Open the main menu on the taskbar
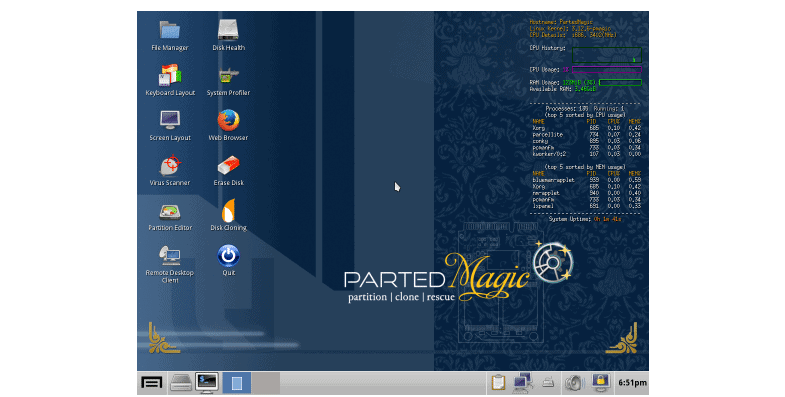The height and width of the screenshot is (397, 785). point(152,383)
